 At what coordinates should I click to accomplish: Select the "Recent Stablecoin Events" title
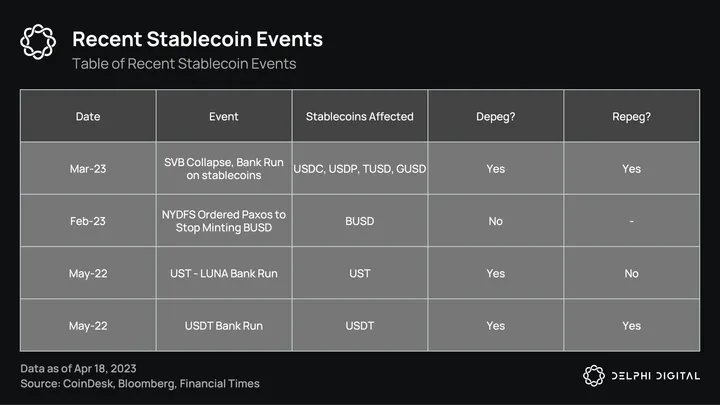point(197,40)
